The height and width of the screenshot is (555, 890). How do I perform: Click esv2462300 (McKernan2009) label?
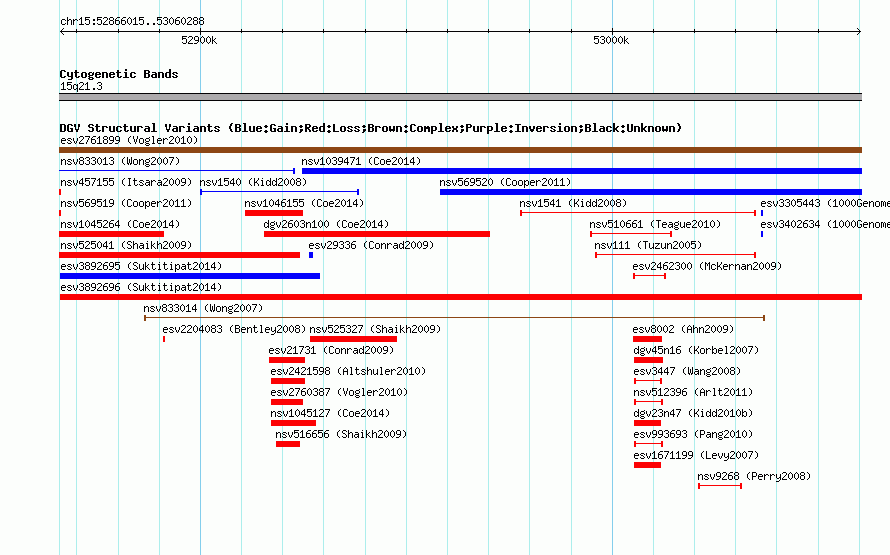pos(707,266)
